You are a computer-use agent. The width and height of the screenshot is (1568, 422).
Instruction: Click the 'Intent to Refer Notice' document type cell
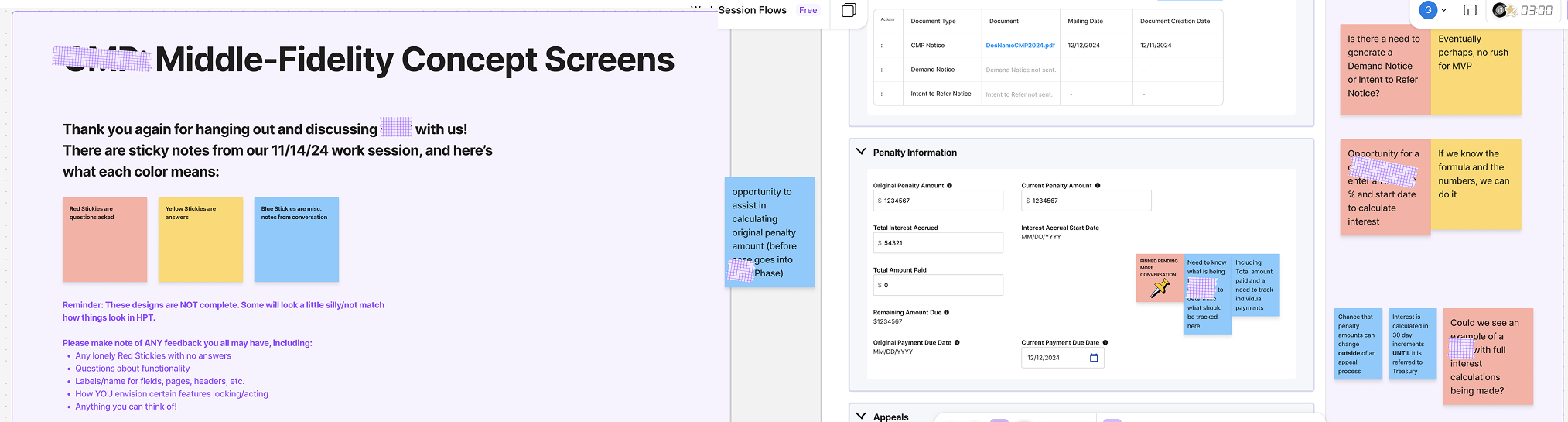(941, 94)
